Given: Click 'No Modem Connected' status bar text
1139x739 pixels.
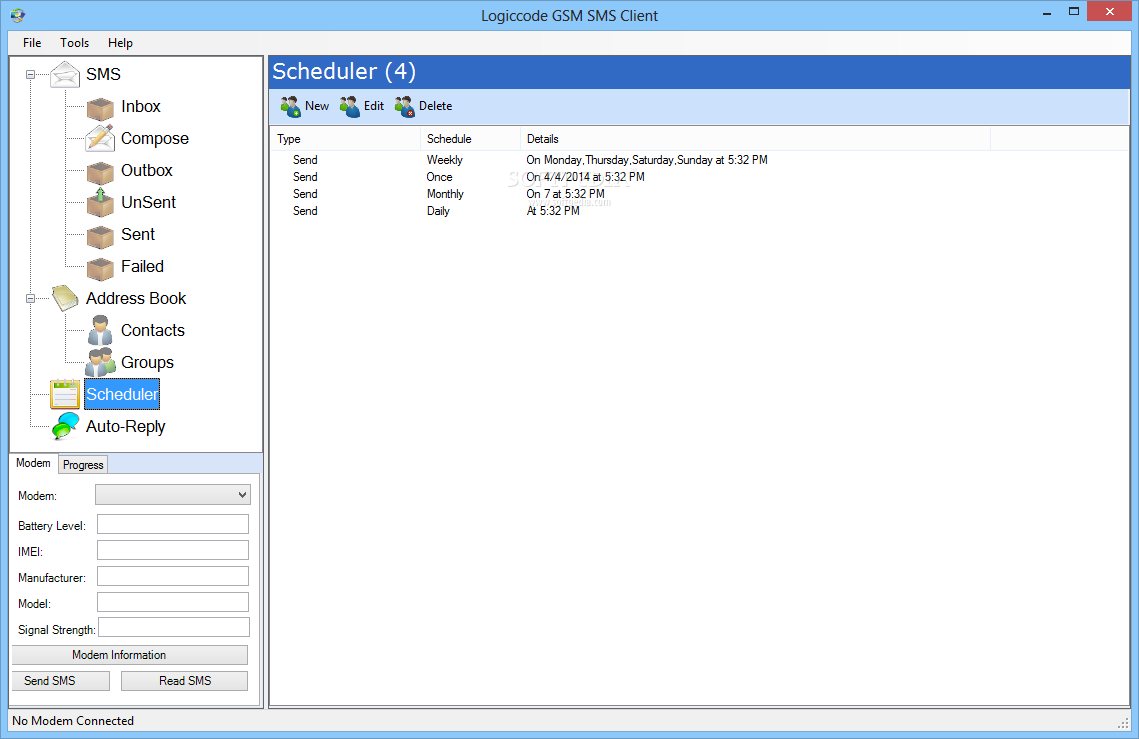Looking at the screenshot, I should point(73,721).
